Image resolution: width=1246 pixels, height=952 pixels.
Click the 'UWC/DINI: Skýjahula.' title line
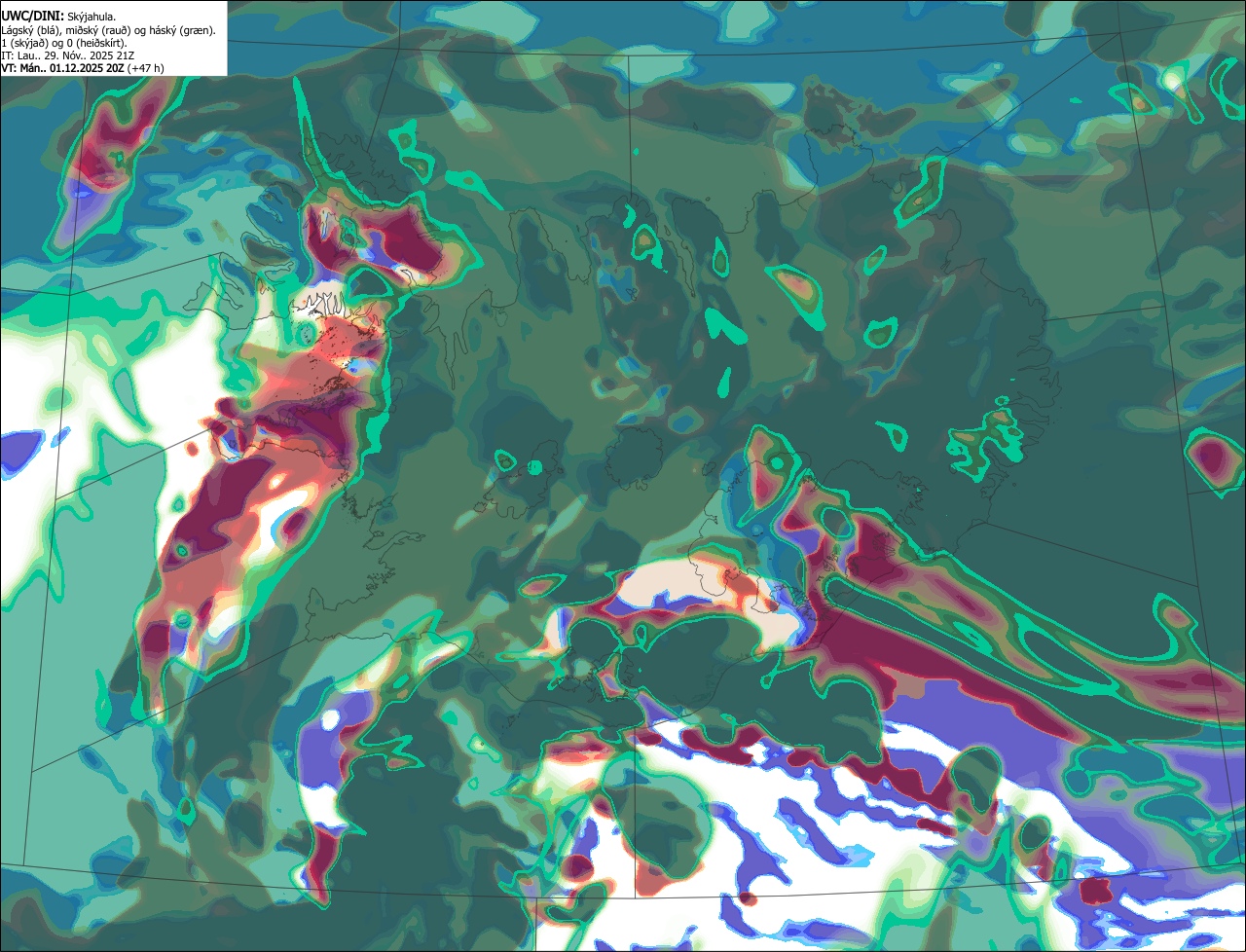tap(59, 17)
